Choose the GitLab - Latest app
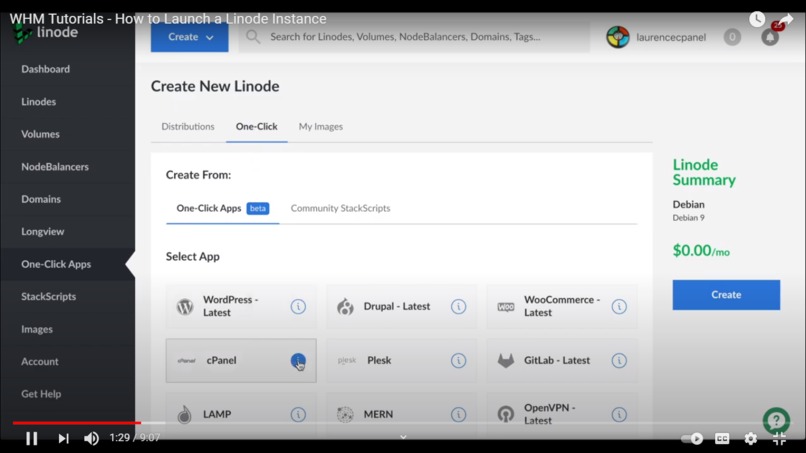Viewport: 806px width, 453px height. (x=562, y=360)
